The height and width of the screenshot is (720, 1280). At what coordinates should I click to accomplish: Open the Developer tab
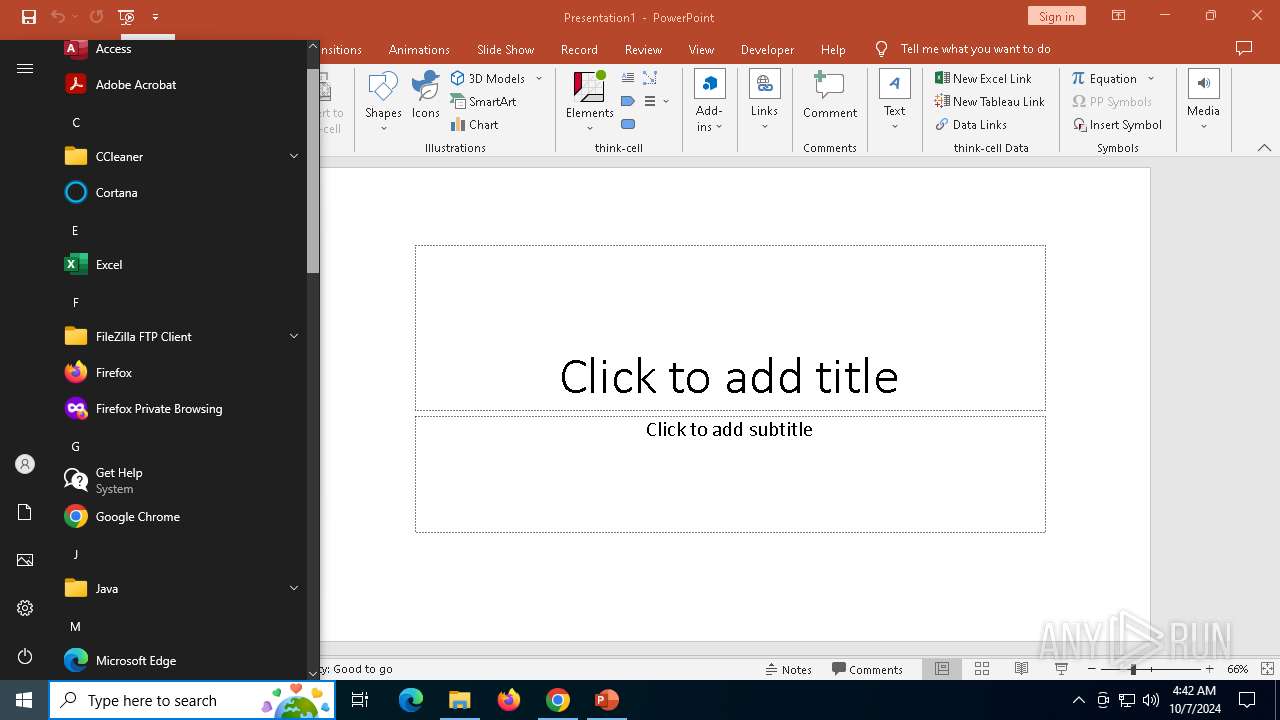coord(767,49)
